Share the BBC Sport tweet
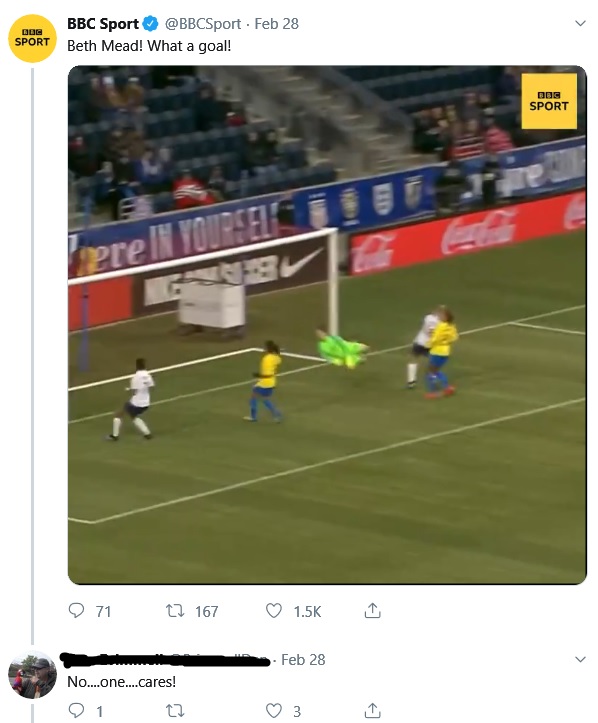 373,610
